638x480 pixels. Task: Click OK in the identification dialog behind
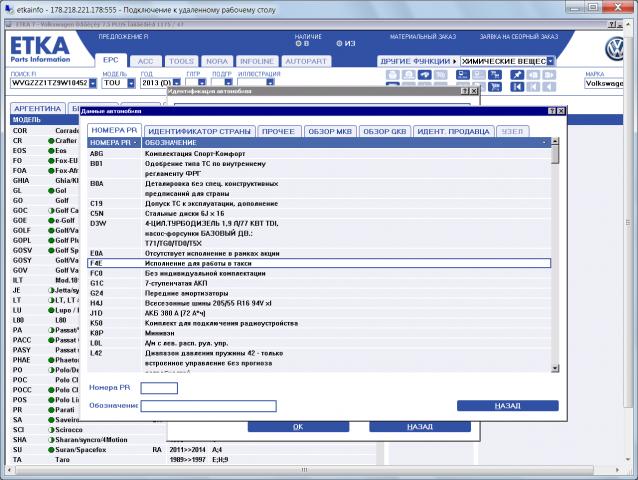coord(298,427)
